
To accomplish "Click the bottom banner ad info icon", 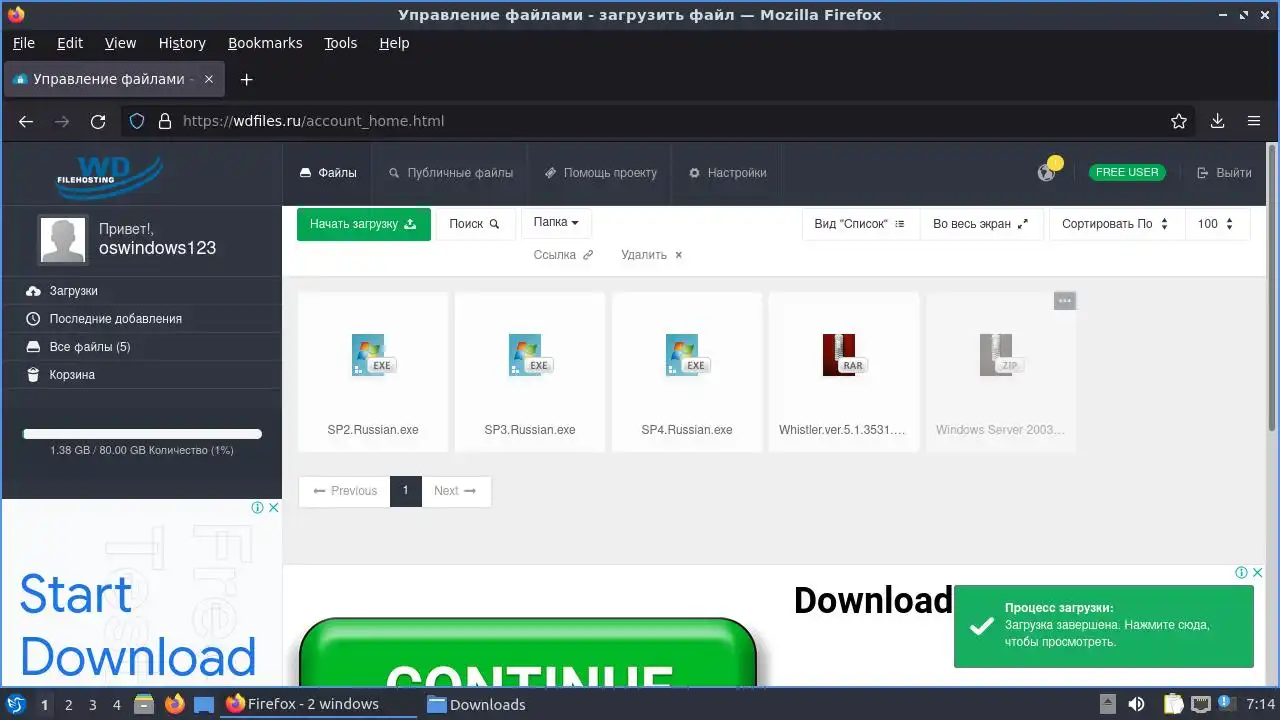I will click(1241, 573).
